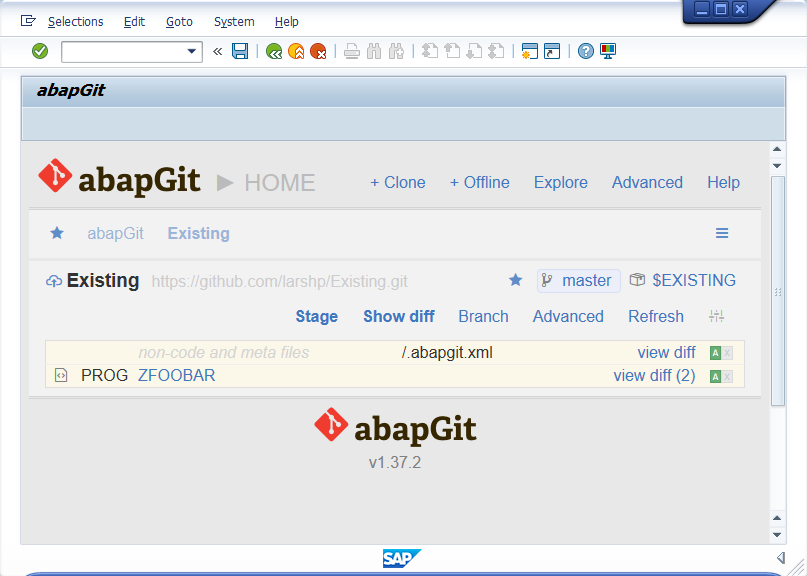Viewport: 807px width, 576px height.
Task: Click the favorites star in the repo bar
Action: click(57, 233)
